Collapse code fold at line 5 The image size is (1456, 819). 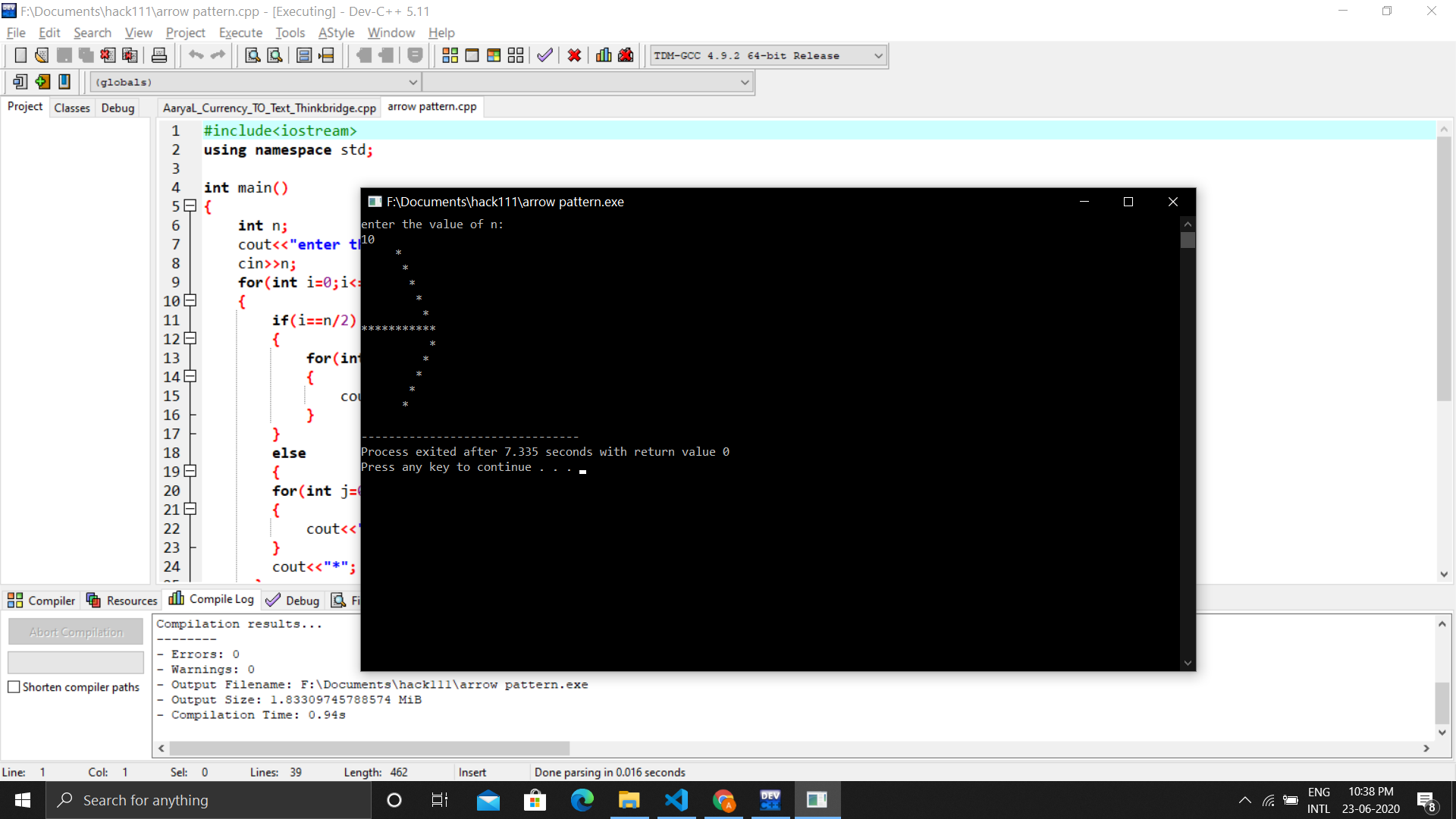pos(190,206)
